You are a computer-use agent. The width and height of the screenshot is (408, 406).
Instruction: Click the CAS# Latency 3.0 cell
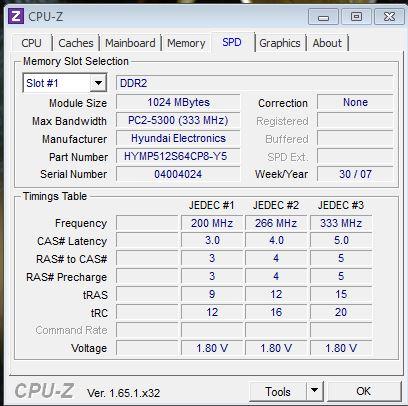212,241
